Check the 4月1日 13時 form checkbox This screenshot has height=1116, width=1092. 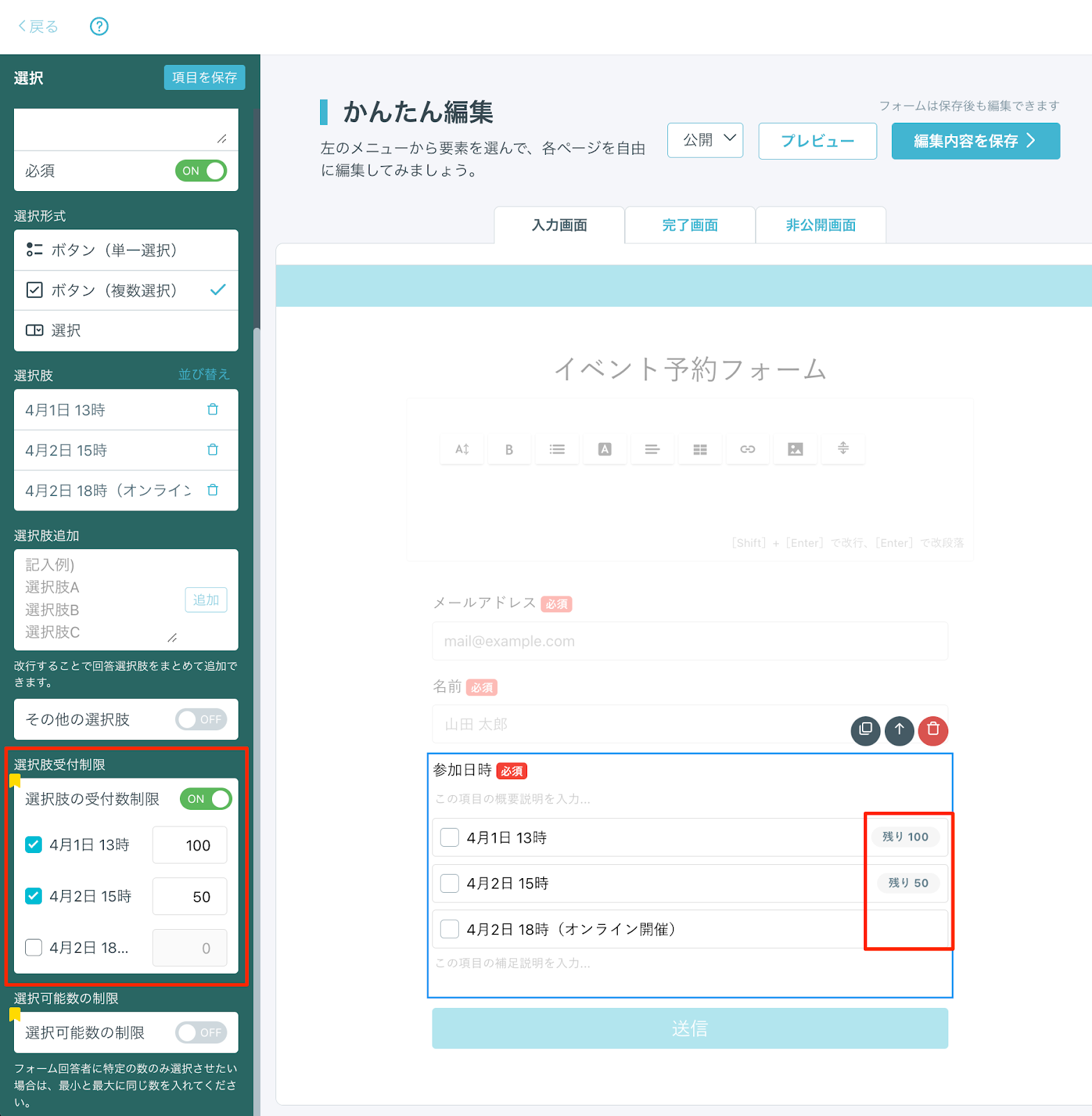(450, 837)
